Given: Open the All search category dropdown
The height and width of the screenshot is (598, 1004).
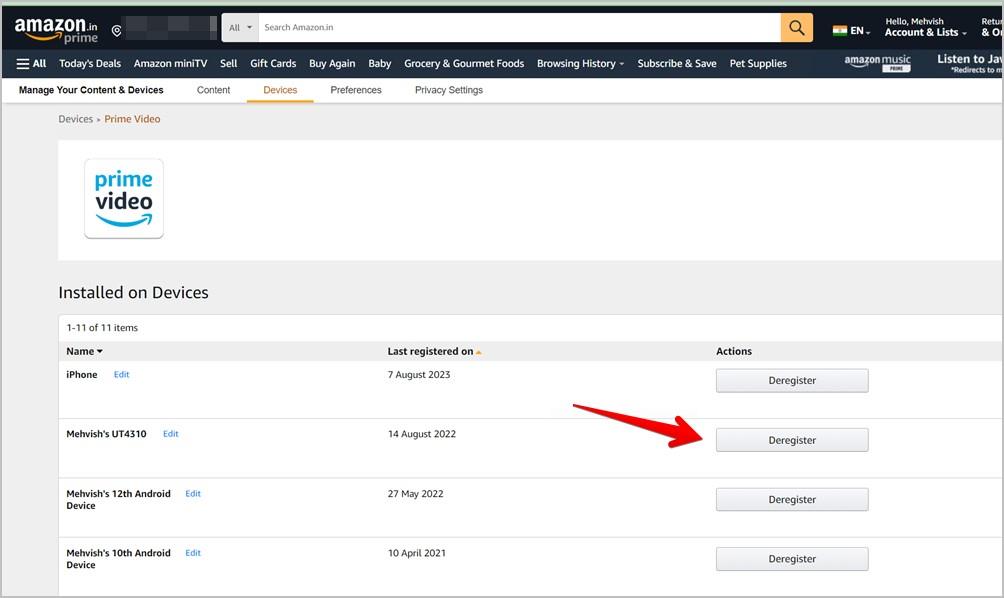Looking at the screenshot, I should pos(240,28).
